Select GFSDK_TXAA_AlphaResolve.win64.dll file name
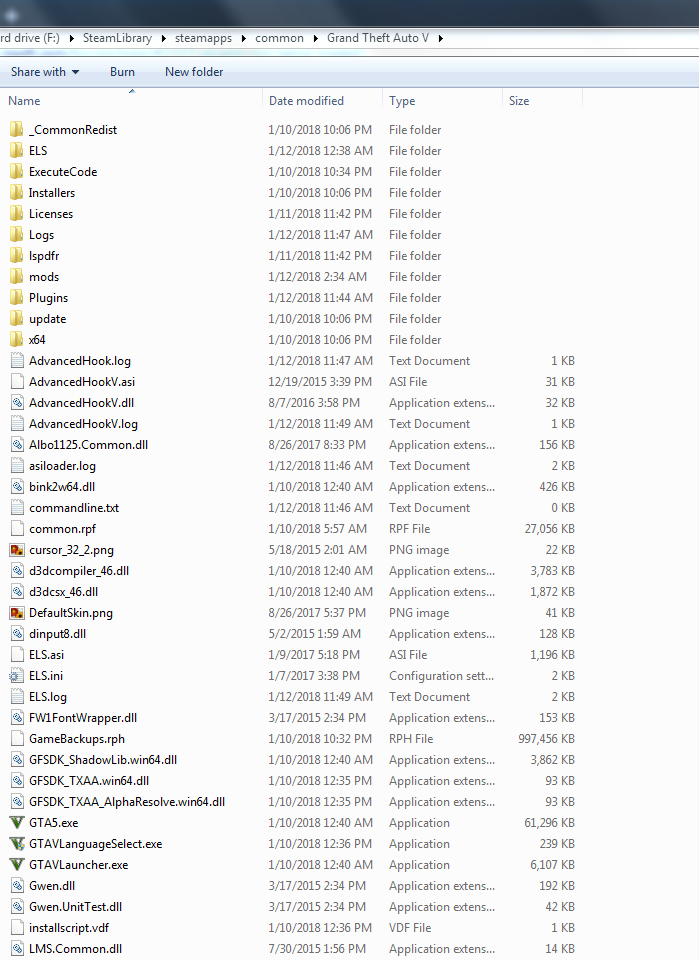Image resolution: width=699 pixels, height=960 pixels. (127, 801)
